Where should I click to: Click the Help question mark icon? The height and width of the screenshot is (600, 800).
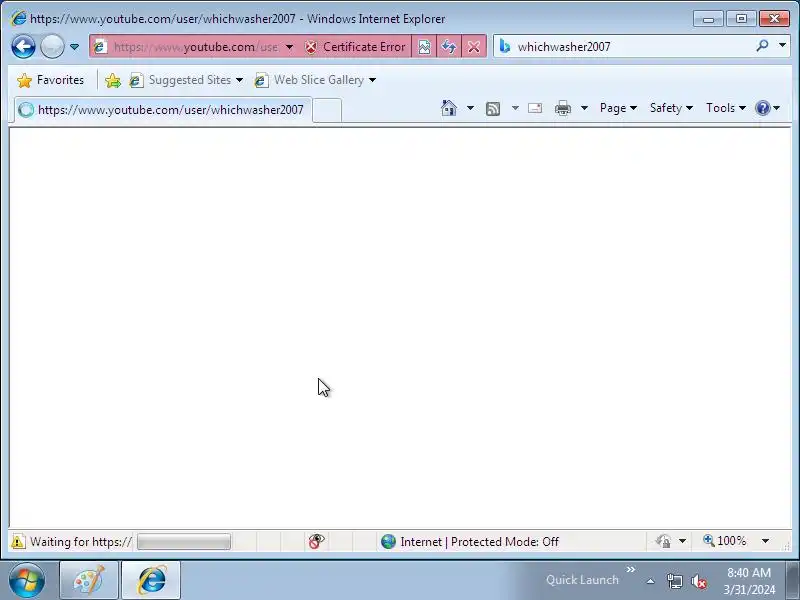tap(762, 108)
